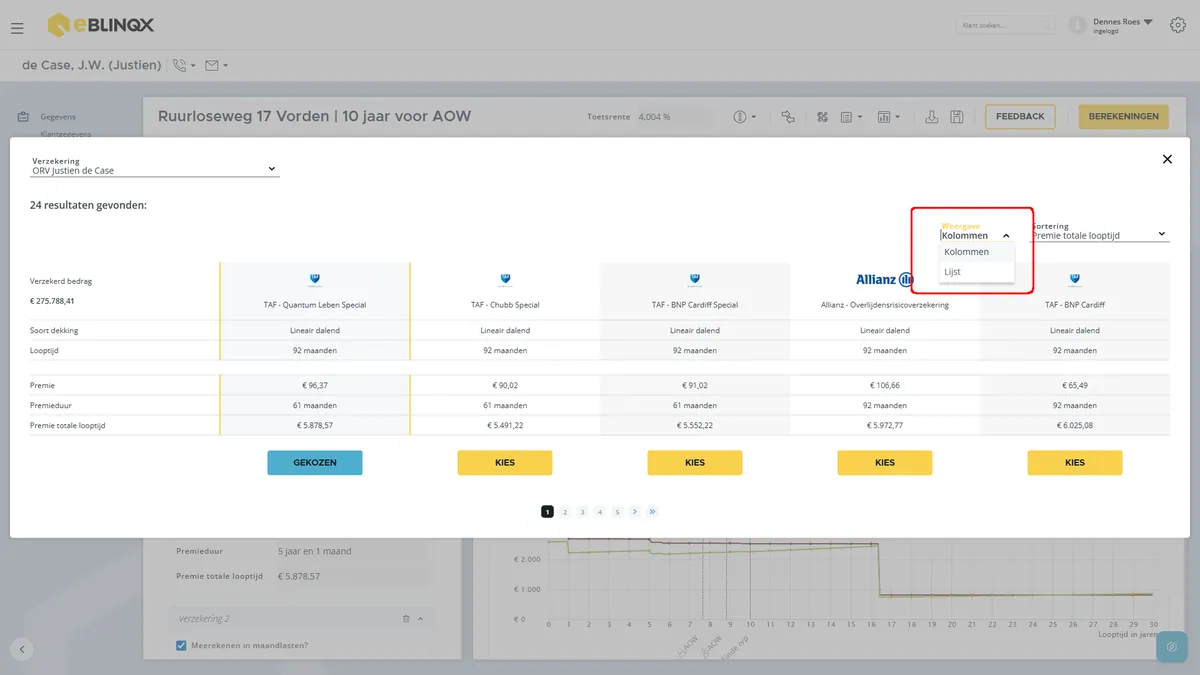Click the flow route icon in toolbar
This screenshot has height=675, width=1200.
[788, 117]
